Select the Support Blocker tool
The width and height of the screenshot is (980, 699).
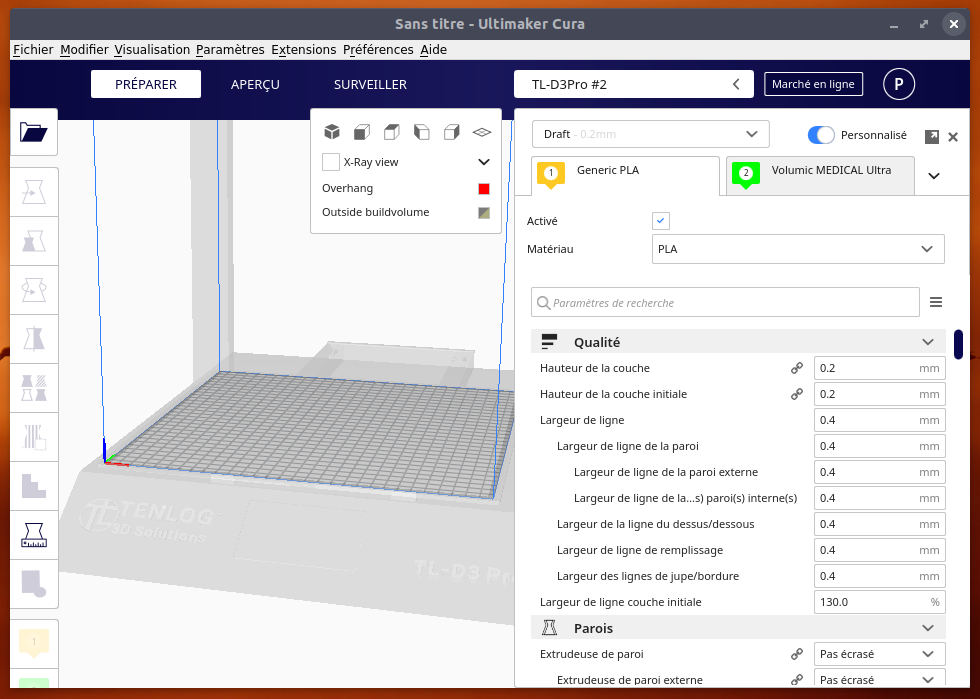[34, 437]
